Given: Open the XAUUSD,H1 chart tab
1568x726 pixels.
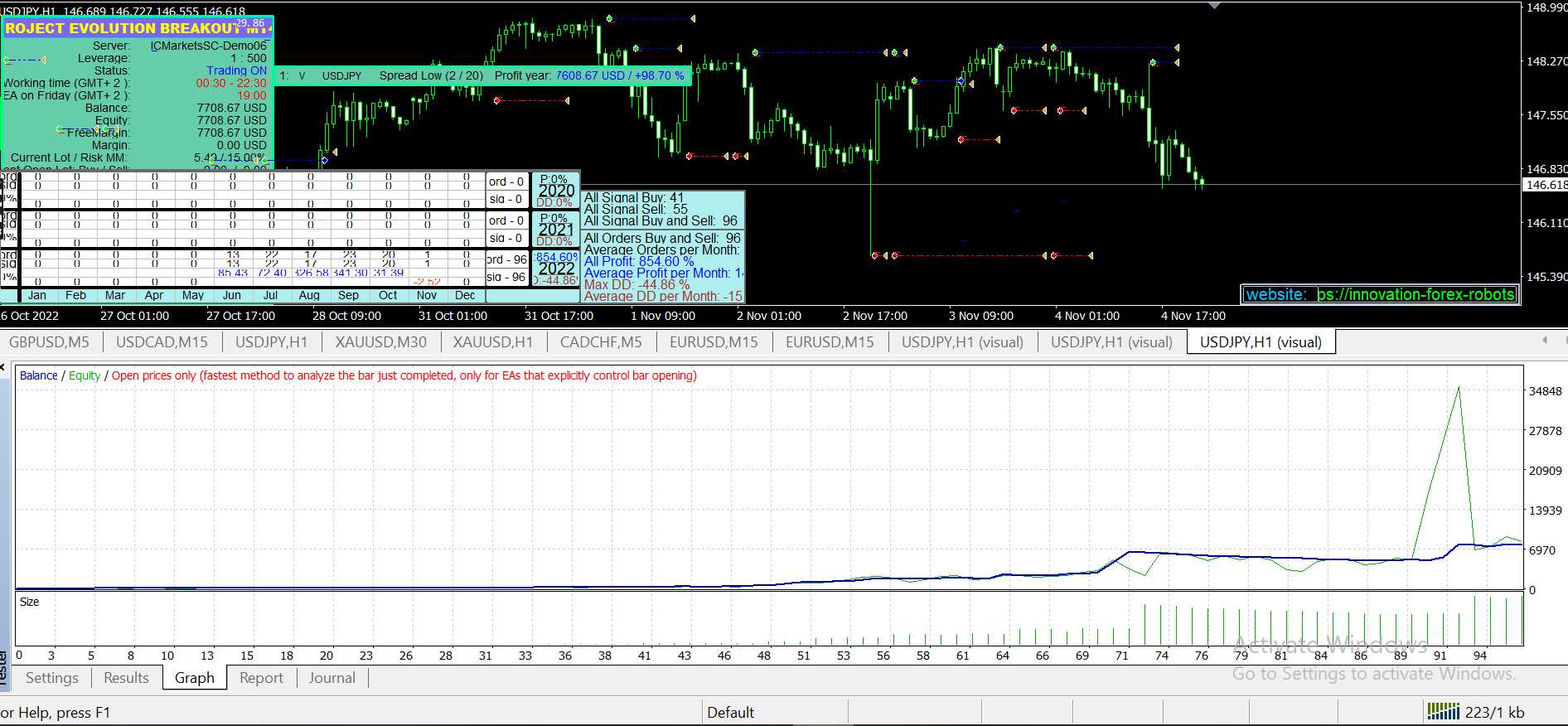Looking at the screenshot, I should [493, 341].
